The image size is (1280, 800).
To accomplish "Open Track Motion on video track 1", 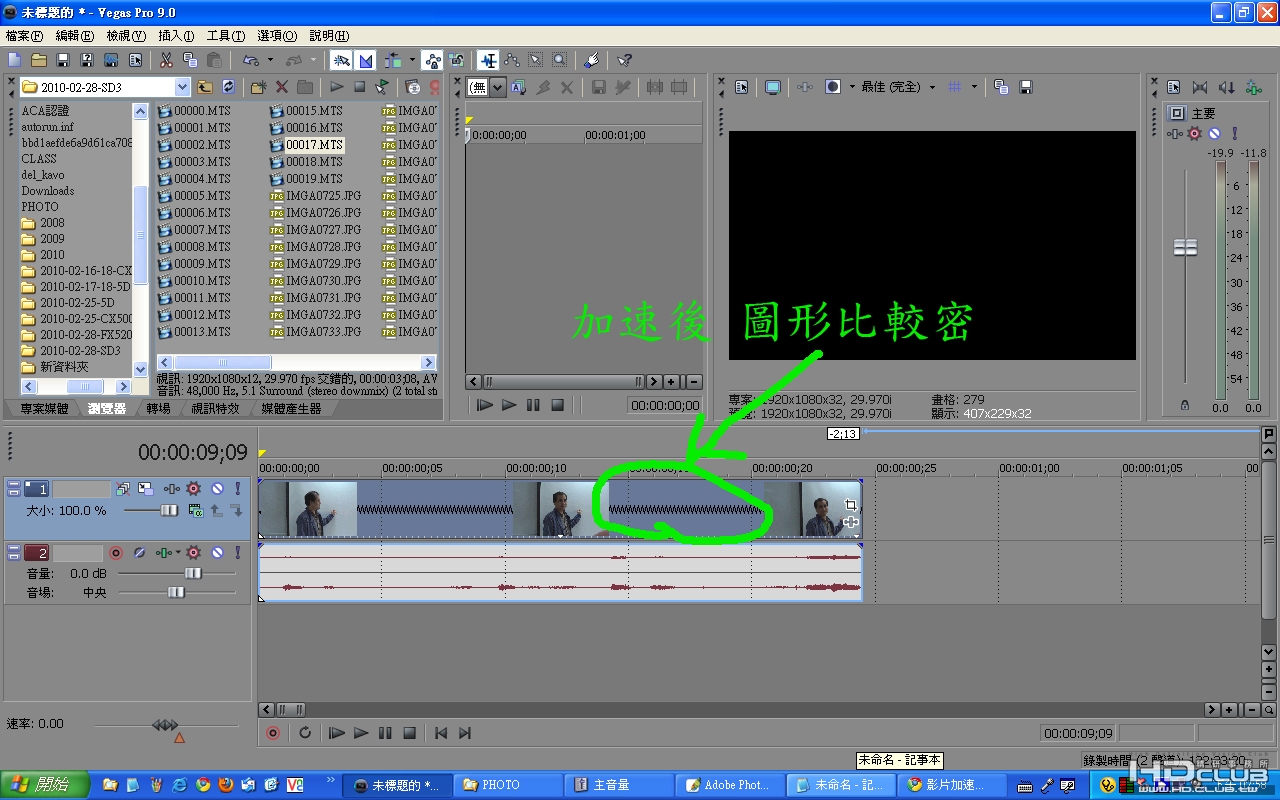I will (146, 489).
